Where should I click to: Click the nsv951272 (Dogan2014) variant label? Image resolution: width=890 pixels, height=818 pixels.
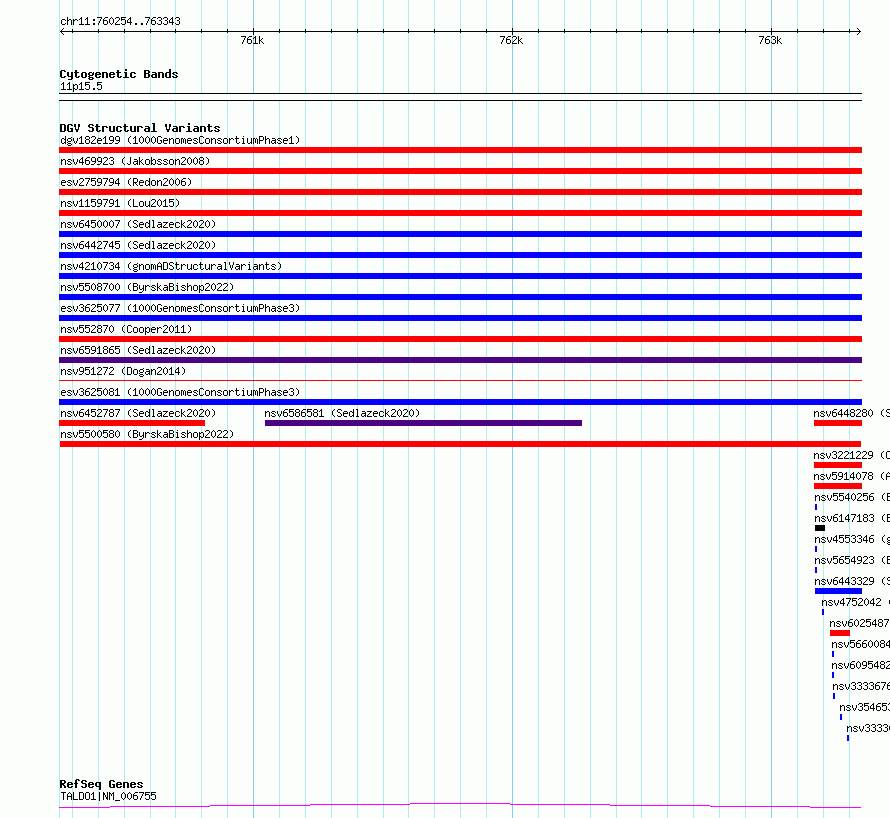pos(123,371)
